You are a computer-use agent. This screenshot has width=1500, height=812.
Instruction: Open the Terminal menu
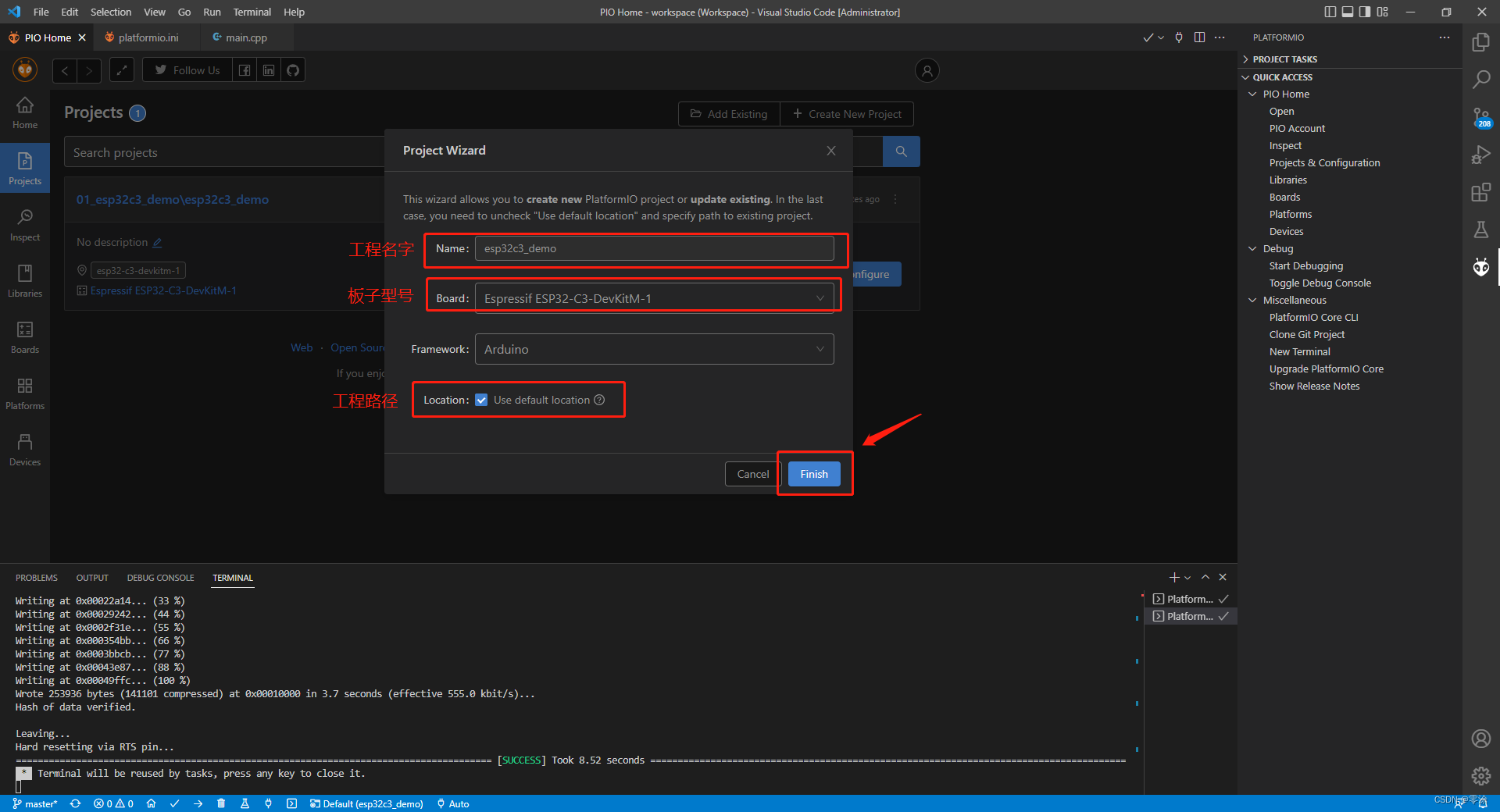coord(252,12)
